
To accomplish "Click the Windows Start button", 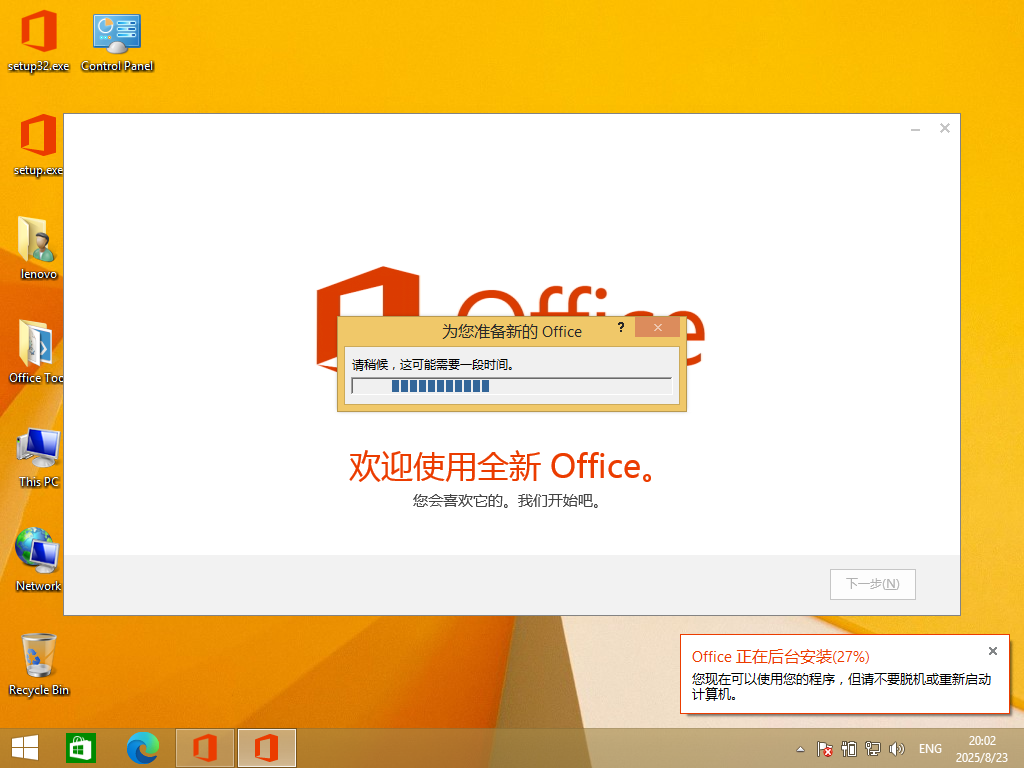I will pyautogui.click(x=25, y=748).
